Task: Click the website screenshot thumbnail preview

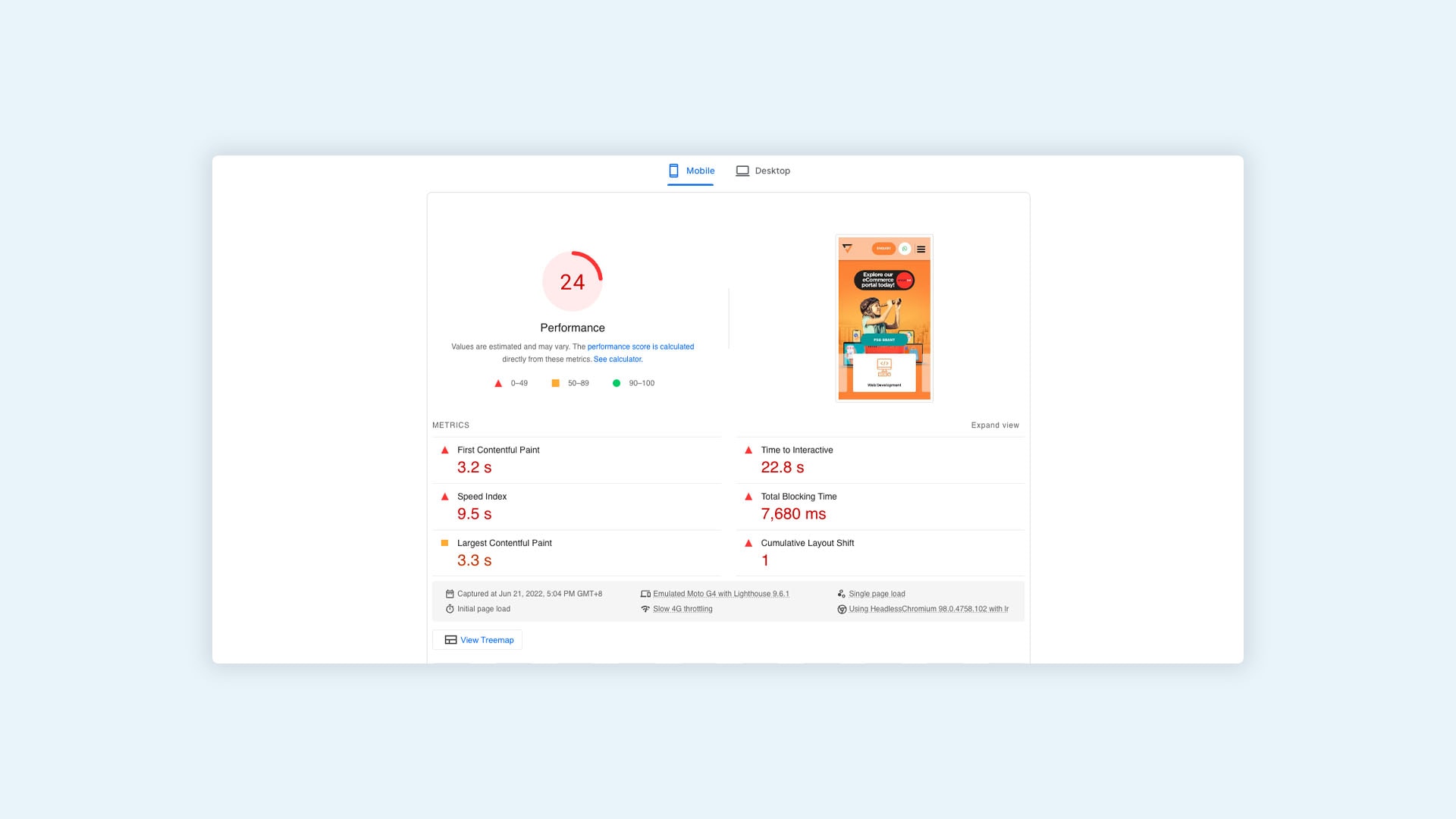Action: pos(884,317)
